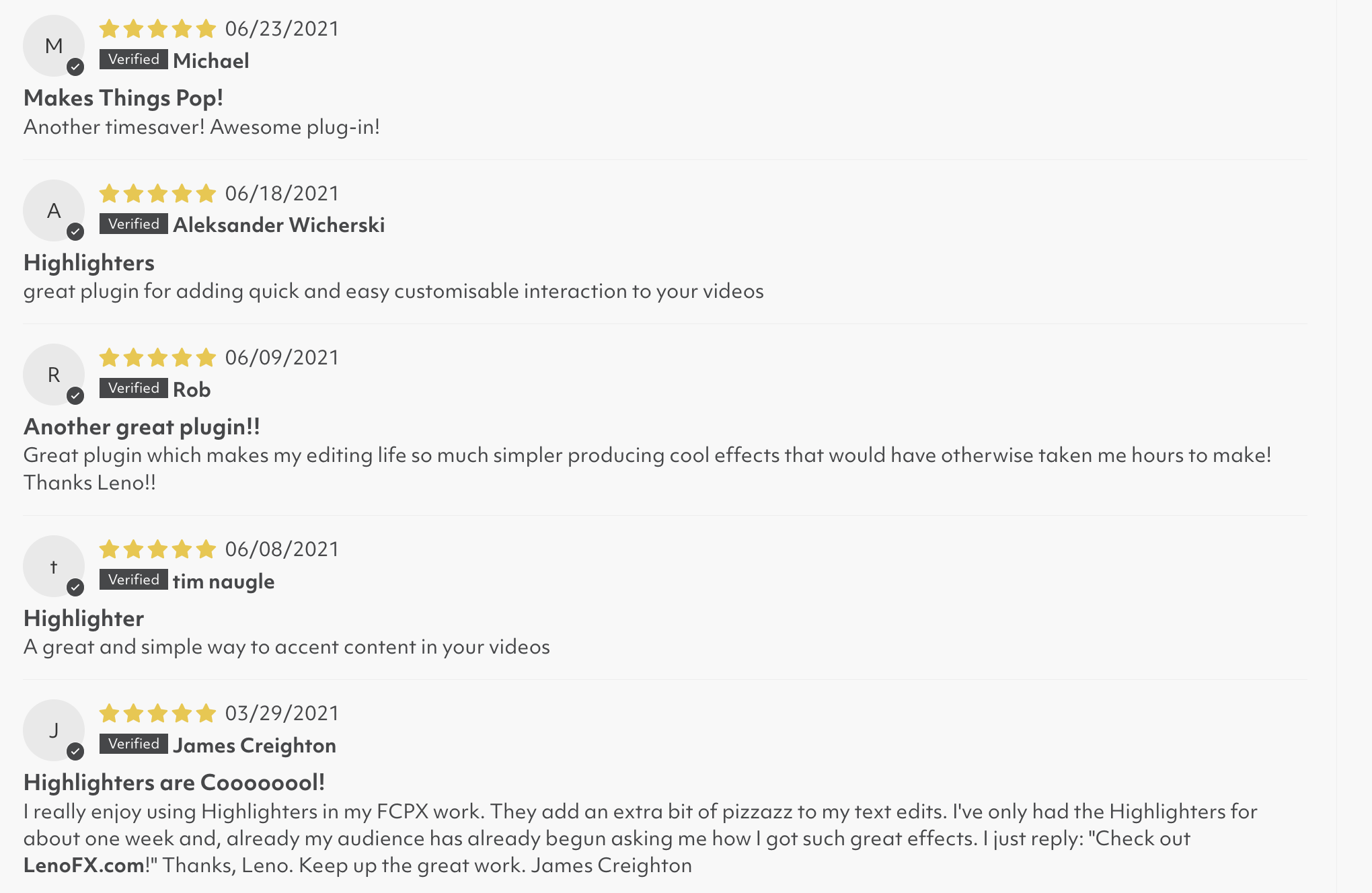1372x893 pixels.
Task: Click Rob's letter R avatar
Action: coord(54,375)
